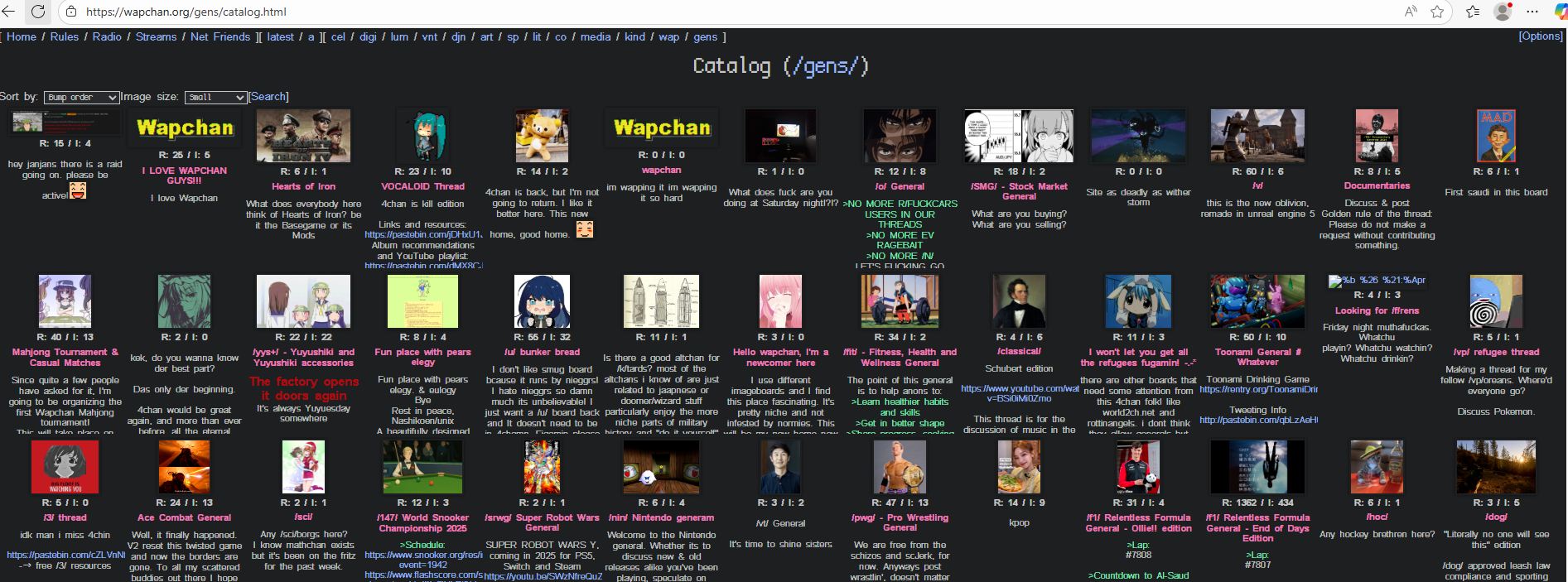Open the gens board link
The image size is (1568, 582).
pos(706,36)
